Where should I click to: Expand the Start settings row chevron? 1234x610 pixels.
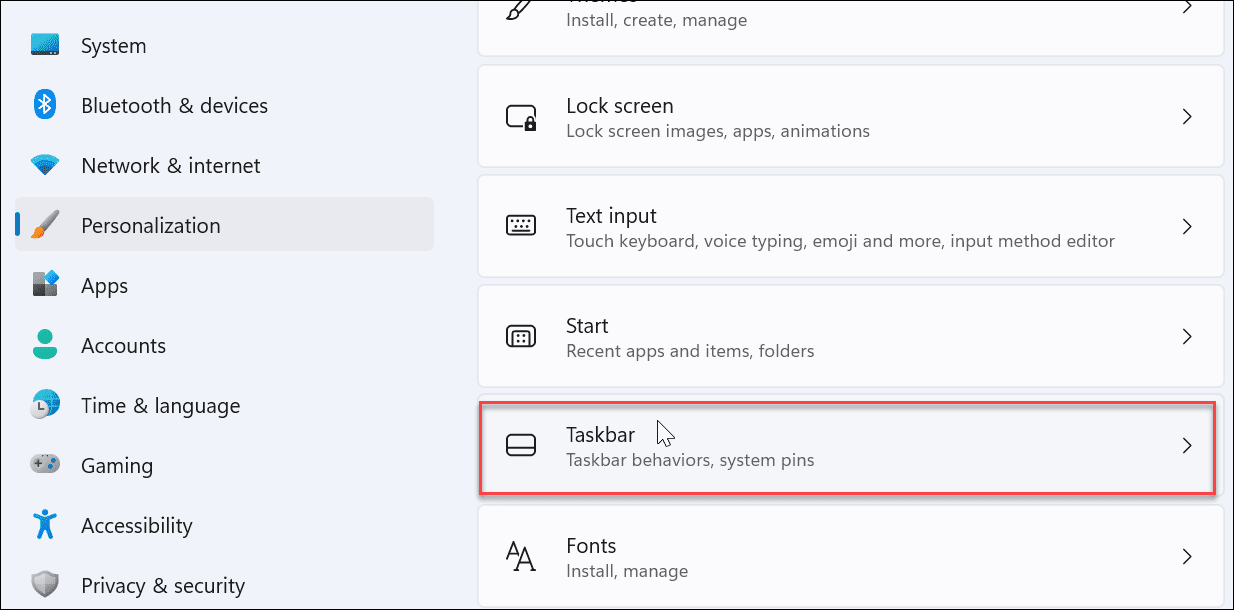[1187, 336]
